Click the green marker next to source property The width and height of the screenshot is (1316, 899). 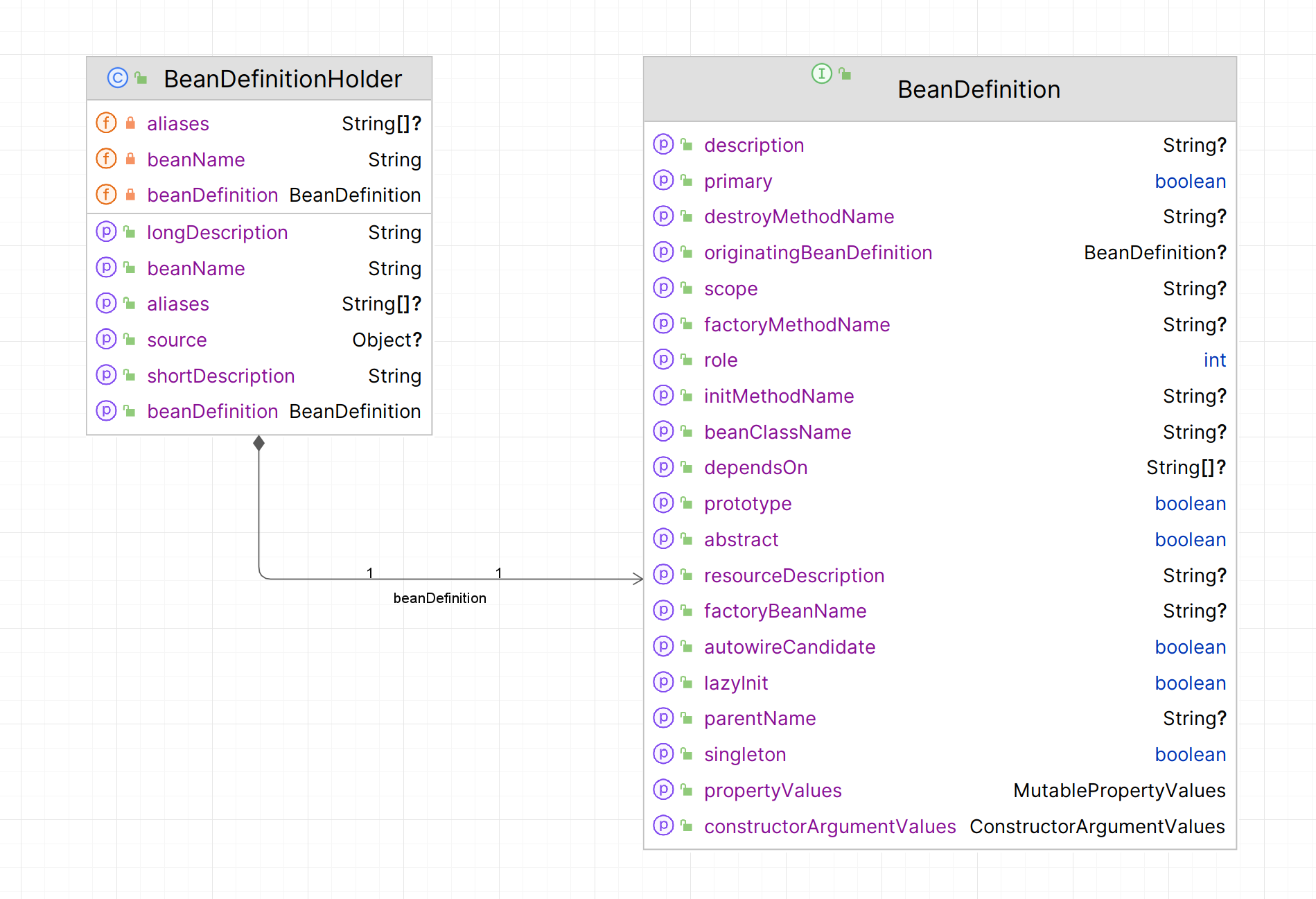coord(129,339)
